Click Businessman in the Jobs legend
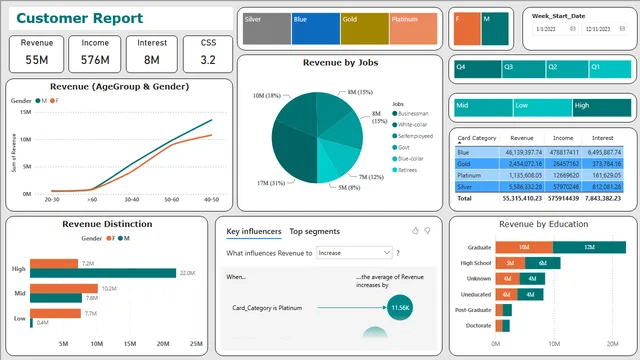The height and width of the screenshot is (360, 640). 411,113
